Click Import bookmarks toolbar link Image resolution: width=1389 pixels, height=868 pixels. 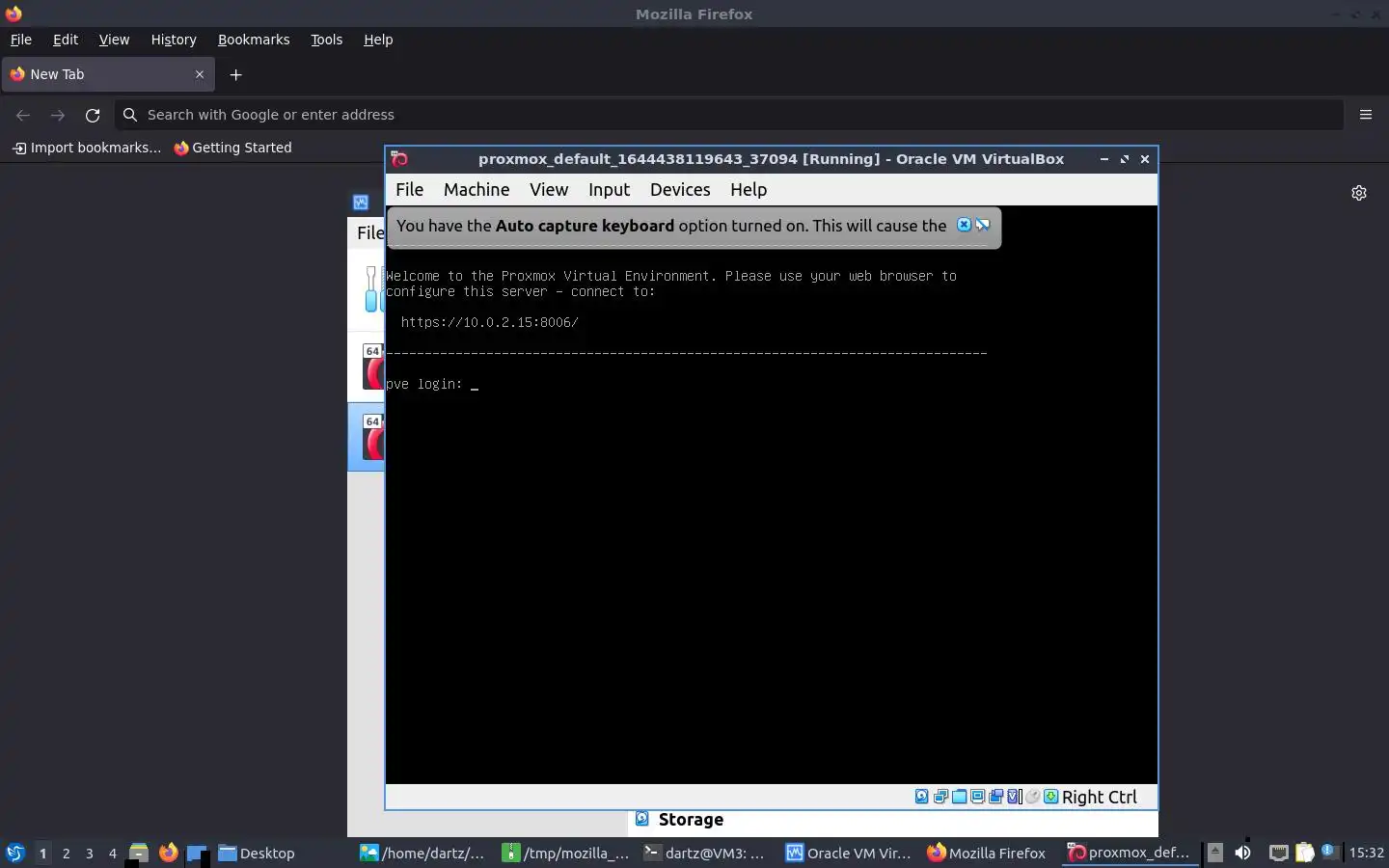click(87, 148)
